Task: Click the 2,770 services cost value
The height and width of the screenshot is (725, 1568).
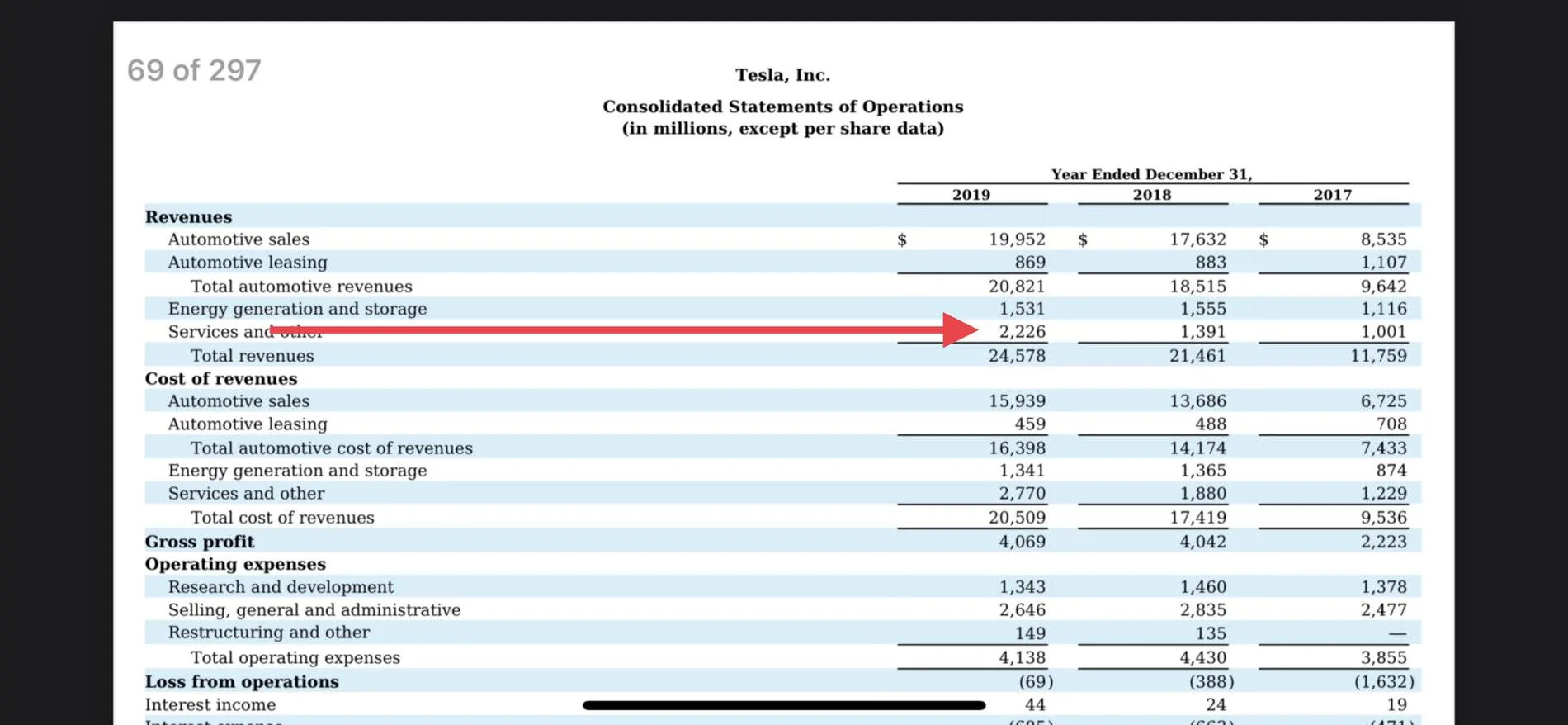Action: (x=1022, y=493)
